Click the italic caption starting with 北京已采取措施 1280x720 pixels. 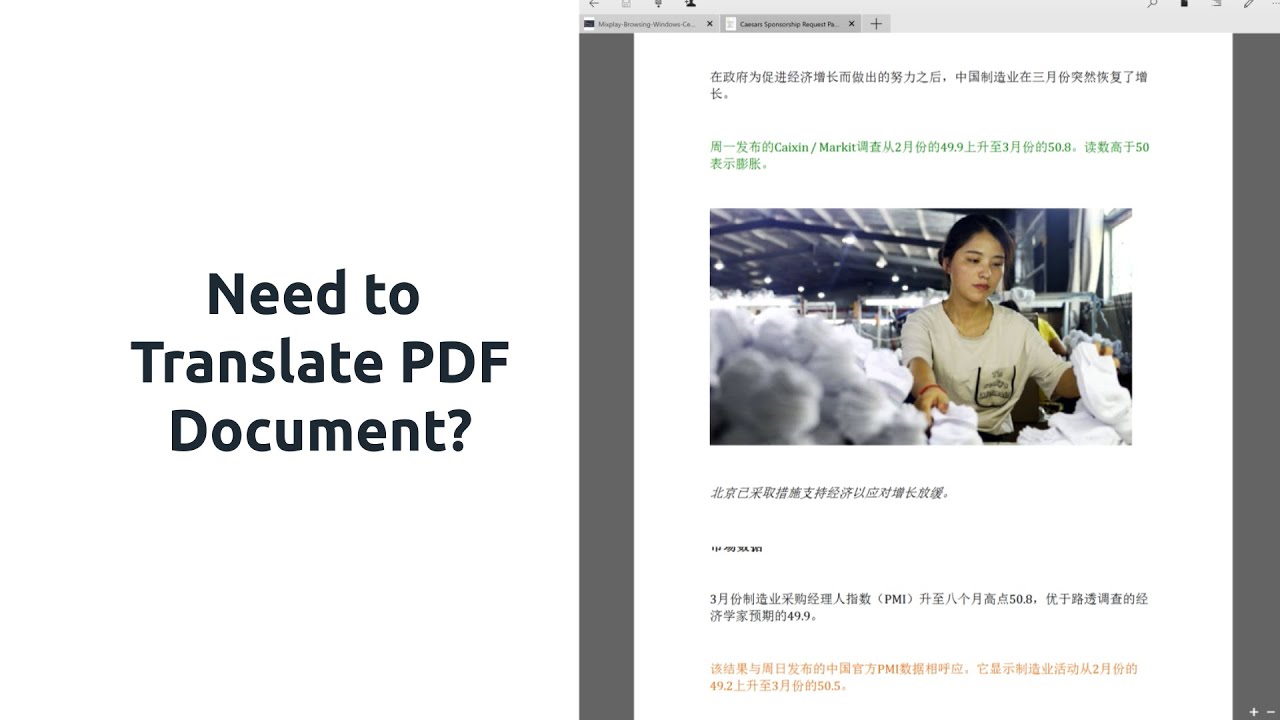tap(830, 493)
